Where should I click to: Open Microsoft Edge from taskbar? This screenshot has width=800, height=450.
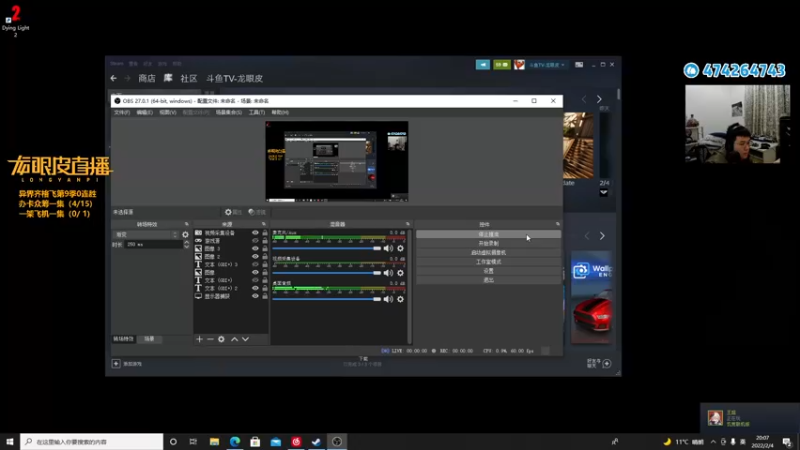tap(235, 442)
